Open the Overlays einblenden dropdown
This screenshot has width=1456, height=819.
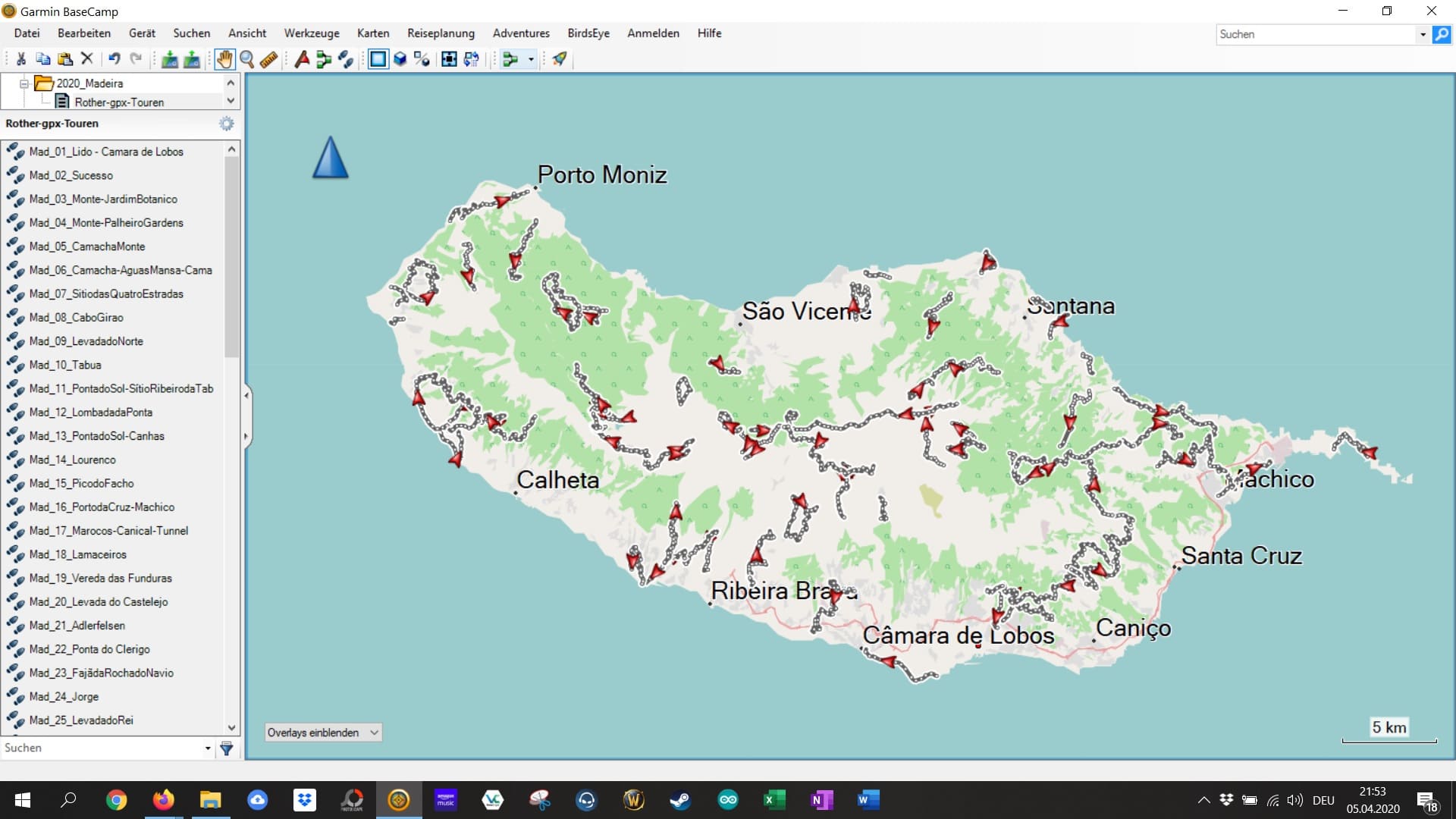click(323, 733)
